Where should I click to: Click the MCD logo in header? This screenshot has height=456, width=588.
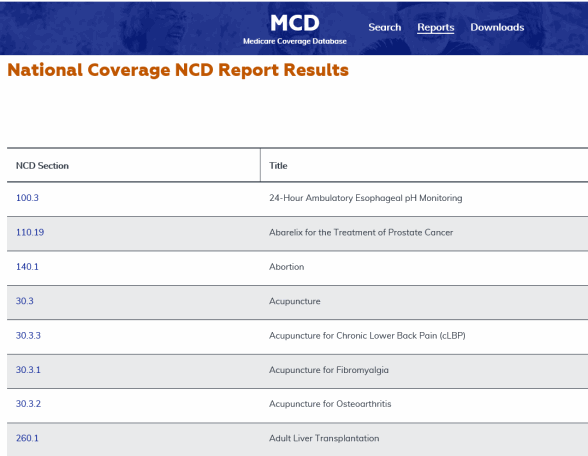point(295,23)
